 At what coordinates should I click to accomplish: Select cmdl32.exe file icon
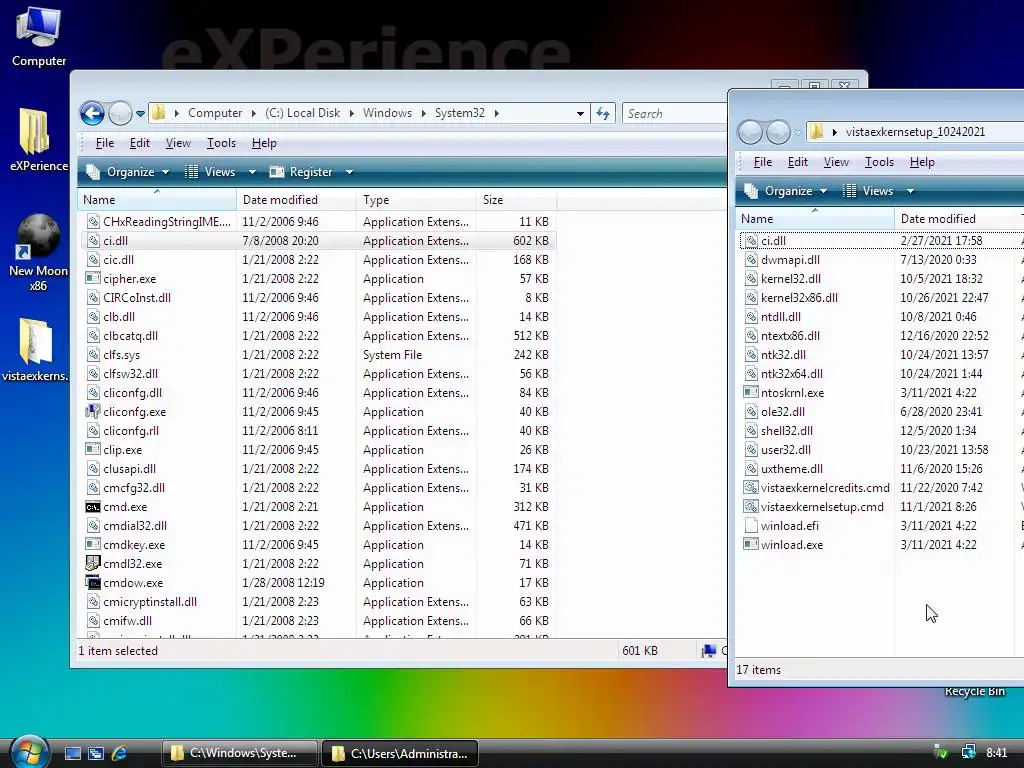[x=93, y=564]
